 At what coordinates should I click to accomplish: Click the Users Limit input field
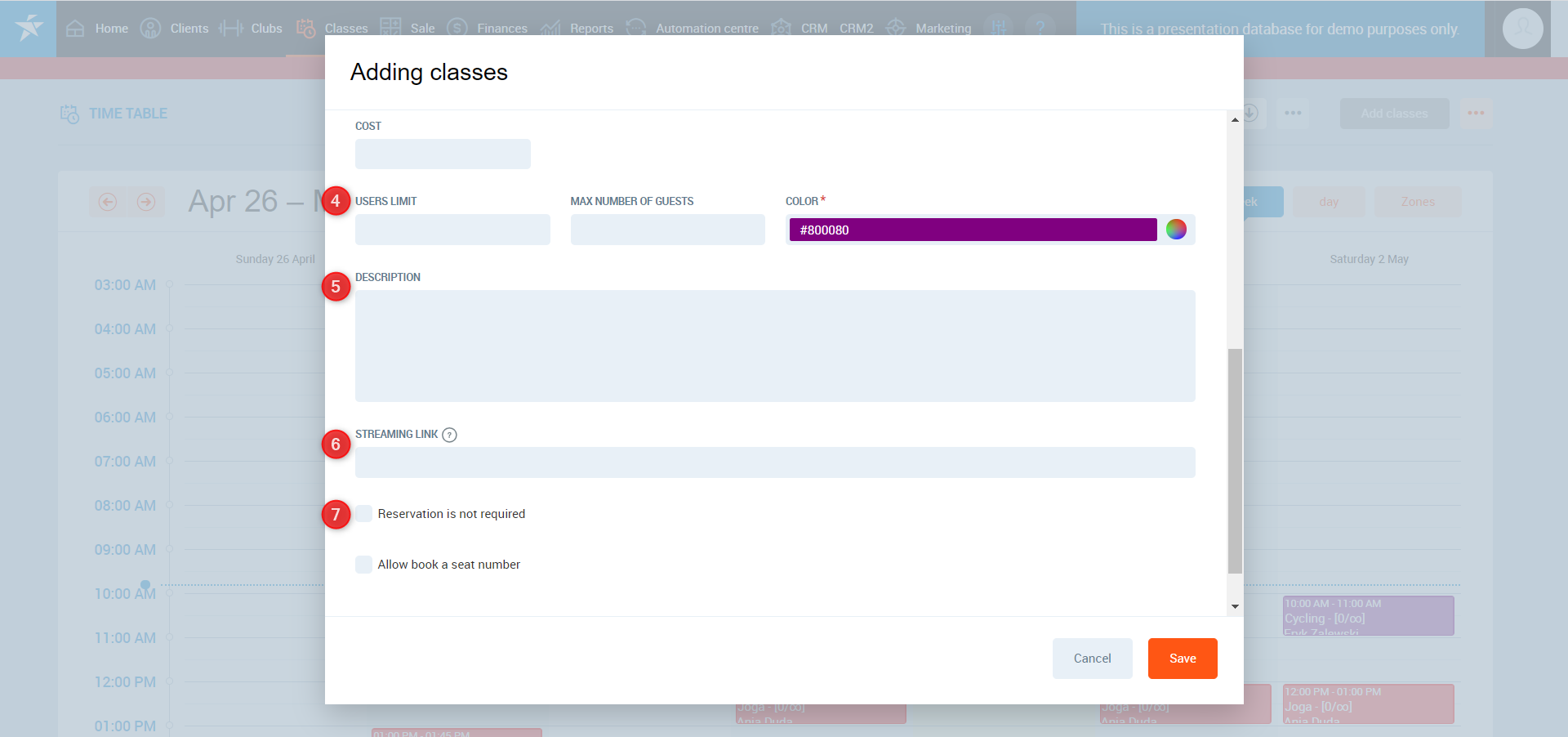coord(452,230)
